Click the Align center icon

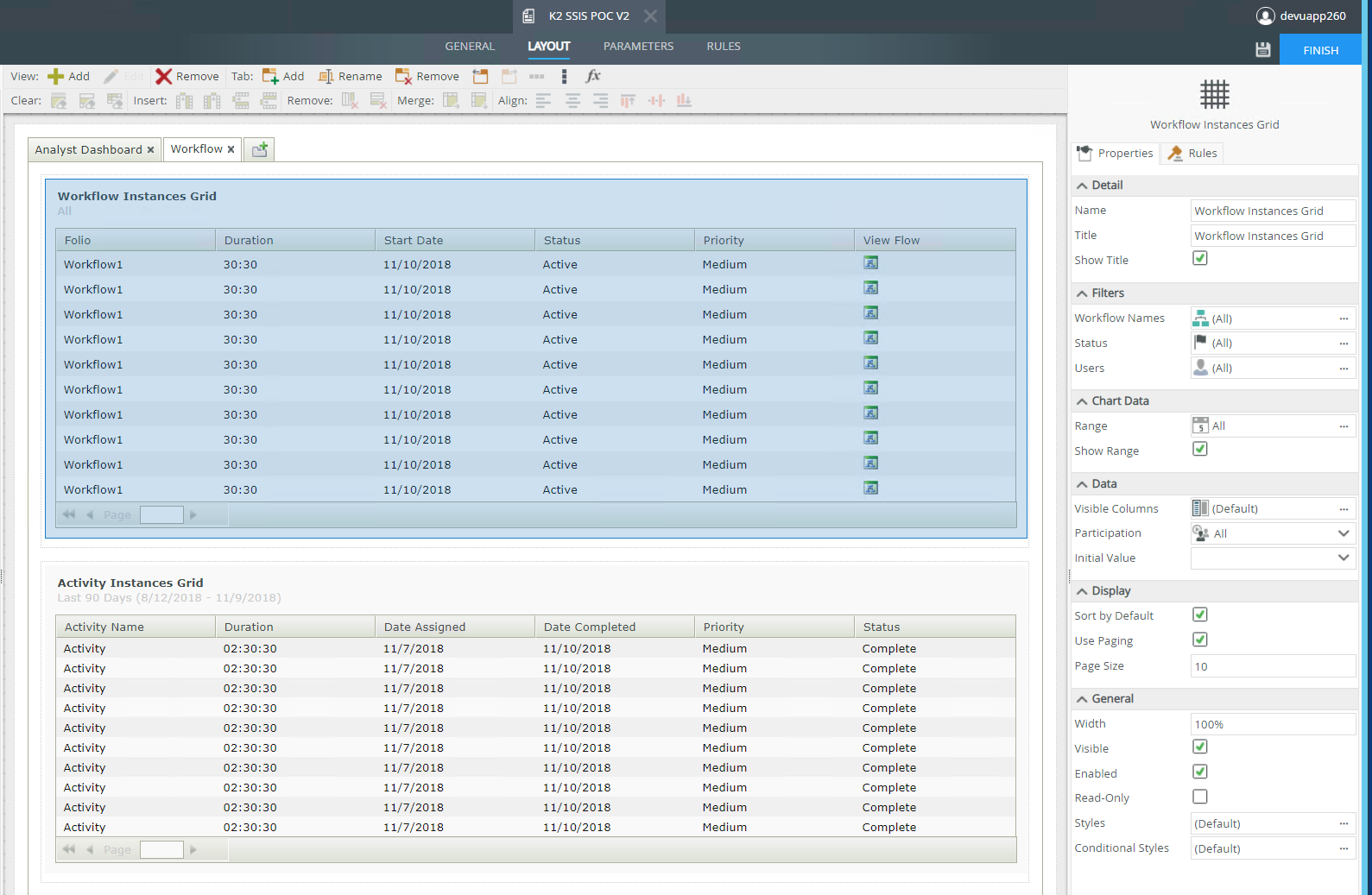tap(572, 101)
